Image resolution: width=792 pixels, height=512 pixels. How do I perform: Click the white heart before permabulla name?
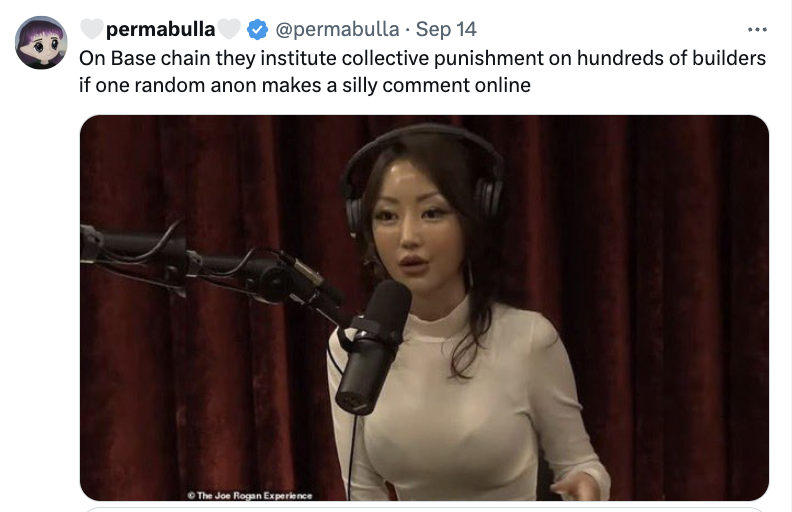tap(91, 29)
